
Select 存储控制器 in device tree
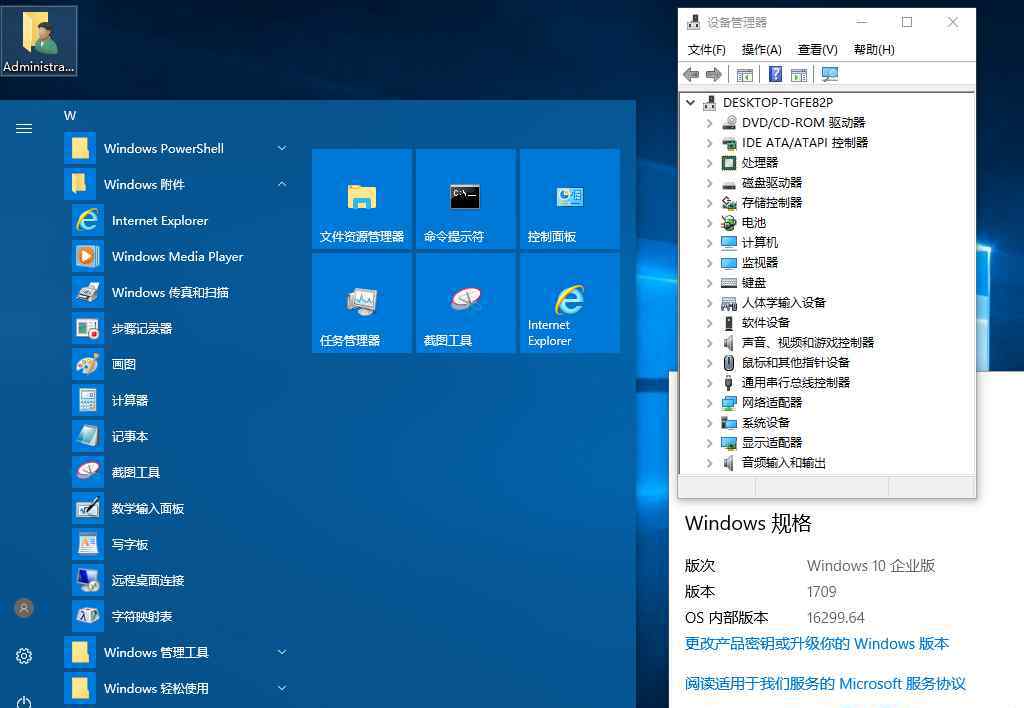772,202
